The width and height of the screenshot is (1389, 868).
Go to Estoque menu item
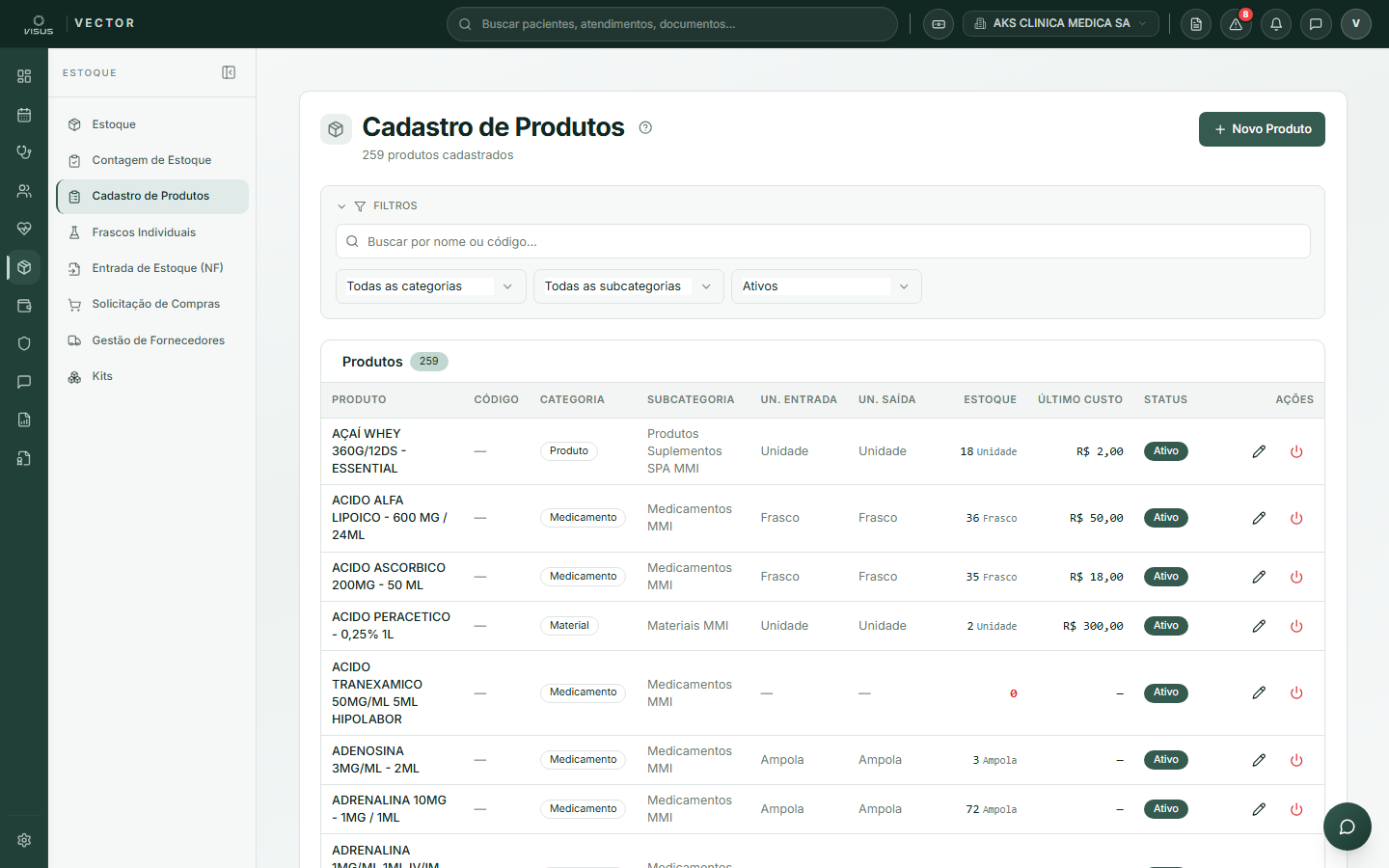click(x=152, y=124)
